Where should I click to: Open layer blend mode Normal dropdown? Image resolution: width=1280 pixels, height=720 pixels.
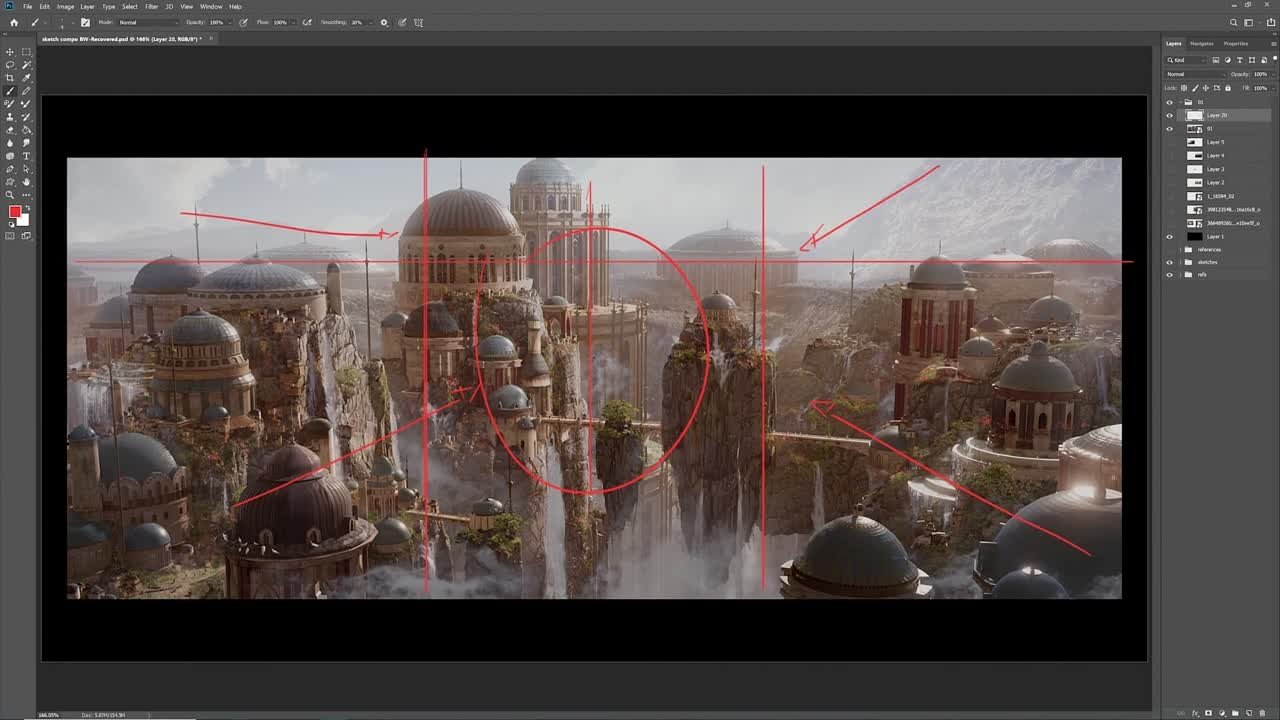[1195, 74]
